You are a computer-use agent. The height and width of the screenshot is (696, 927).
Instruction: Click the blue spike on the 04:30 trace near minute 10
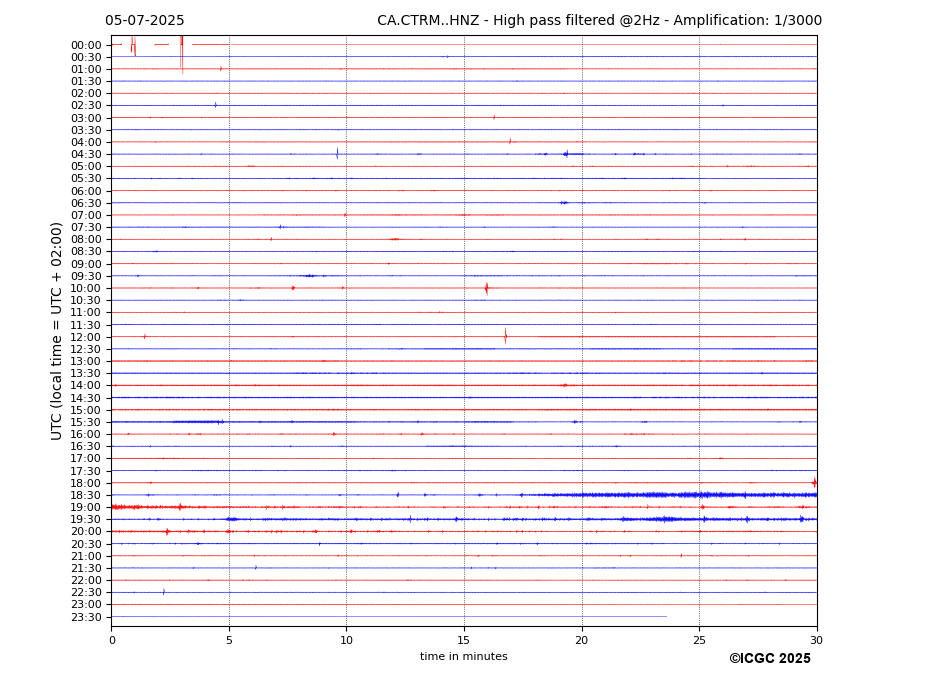(337, 154)
